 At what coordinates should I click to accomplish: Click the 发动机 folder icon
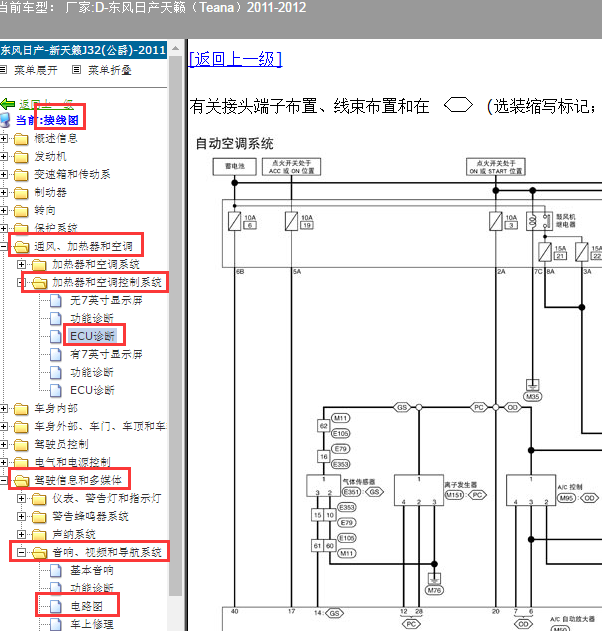click(21, 157)
